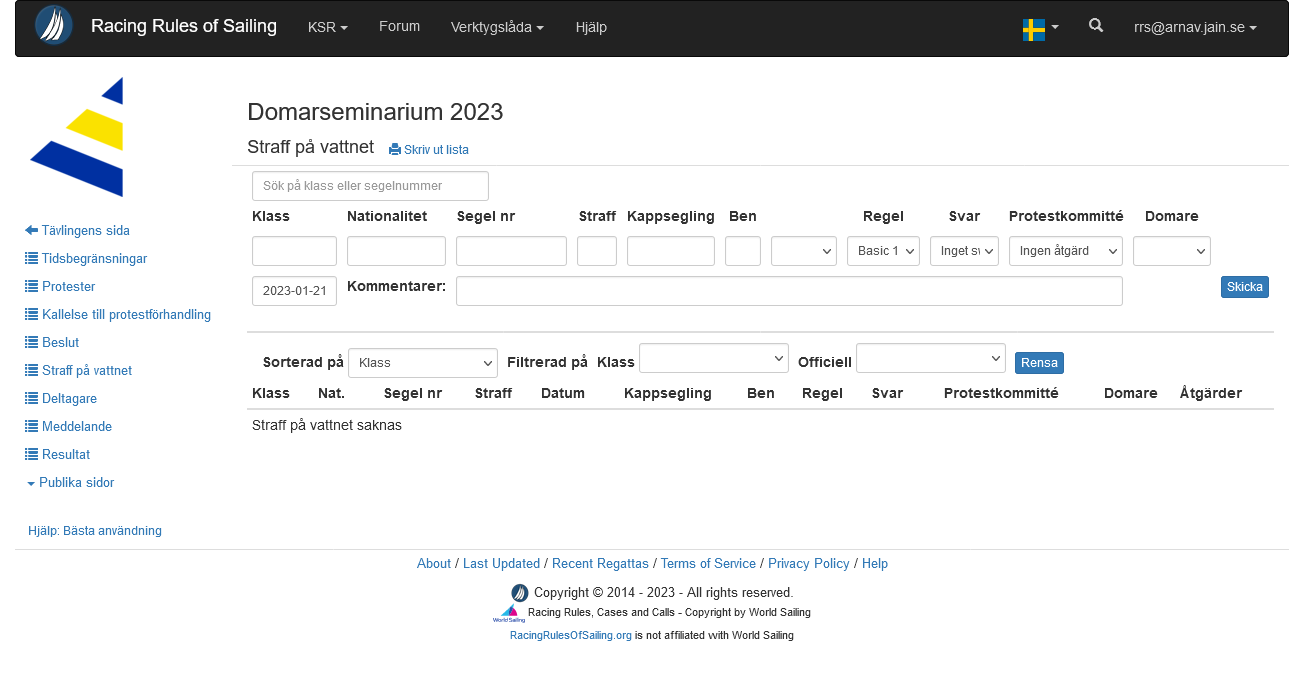Screen dimensions: 1304x680
Task: Click the Rensa filter button
Action: pos(1039,363)
